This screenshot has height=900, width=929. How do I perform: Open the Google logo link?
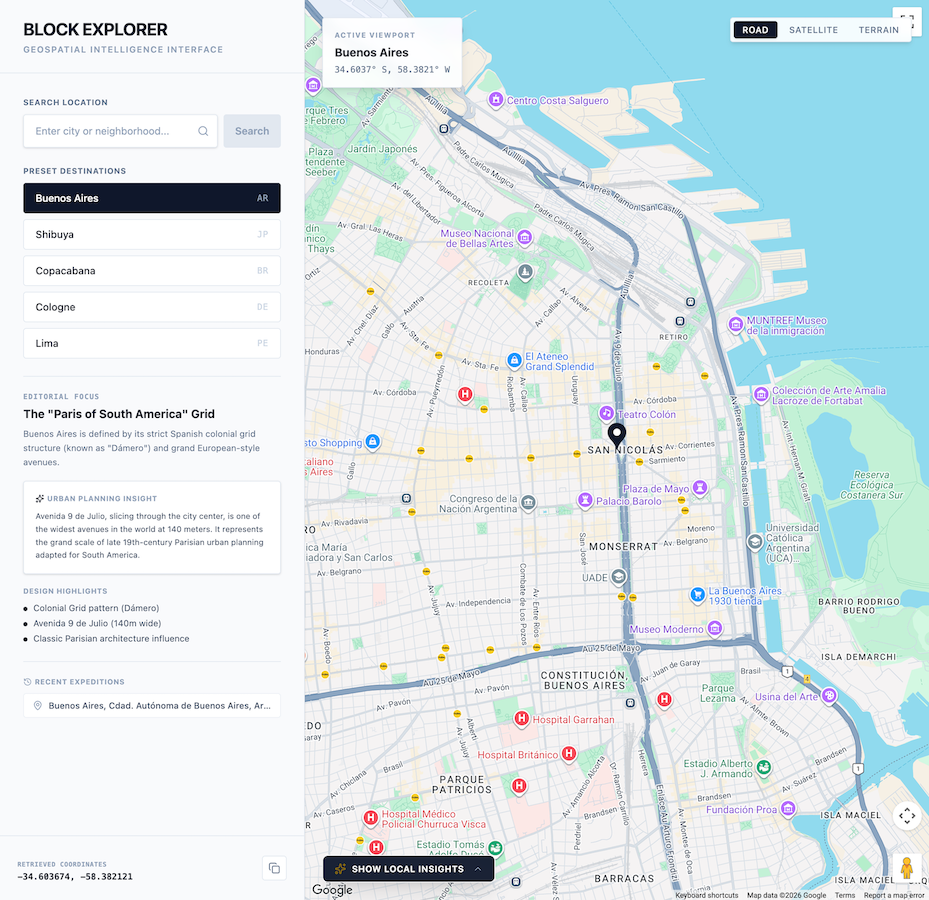[x=332, y=889]
